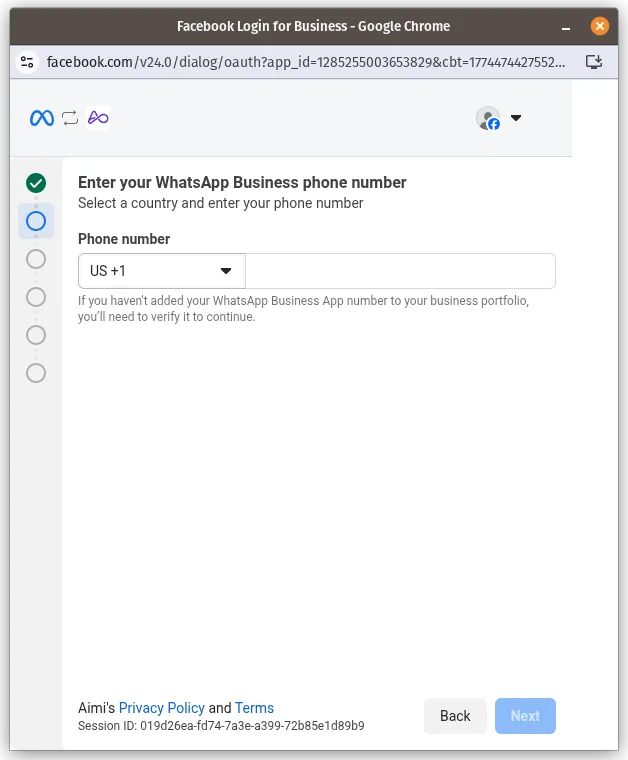Click the 'Enter your WhatsApp Business phone number' heading
This screenshot has width=628, height=760.
[x=242, y=182]
